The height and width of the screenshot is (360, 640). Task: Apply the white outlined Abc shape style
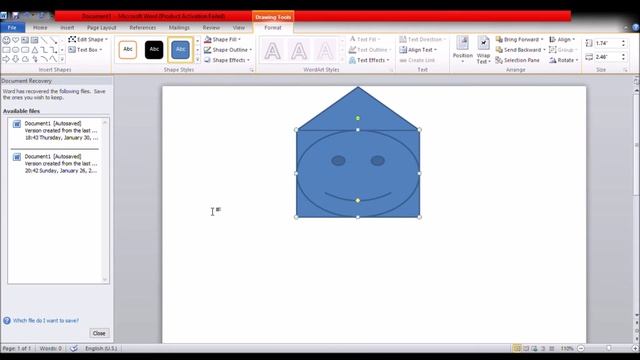tap(128, 49)
